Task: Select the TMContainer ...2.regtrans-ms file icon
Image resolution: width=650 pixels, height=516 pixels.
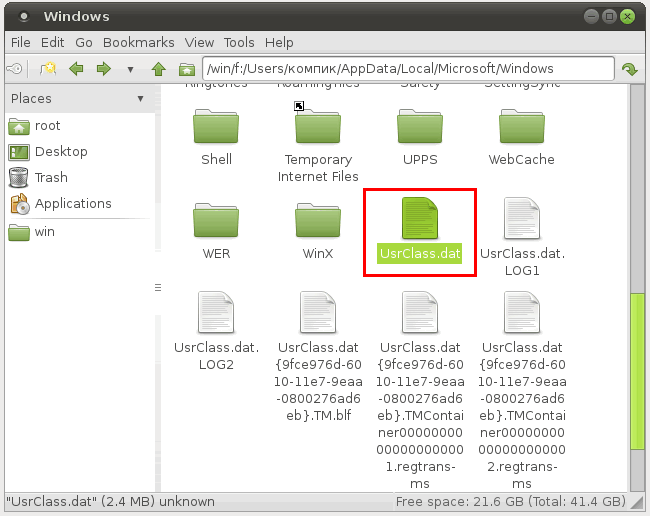Action: (x=522, y=312)
